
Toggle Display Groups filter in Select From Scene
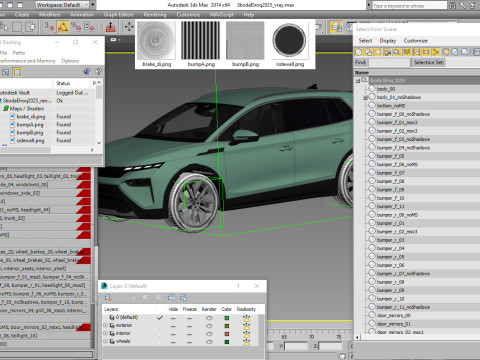[417, 52]
